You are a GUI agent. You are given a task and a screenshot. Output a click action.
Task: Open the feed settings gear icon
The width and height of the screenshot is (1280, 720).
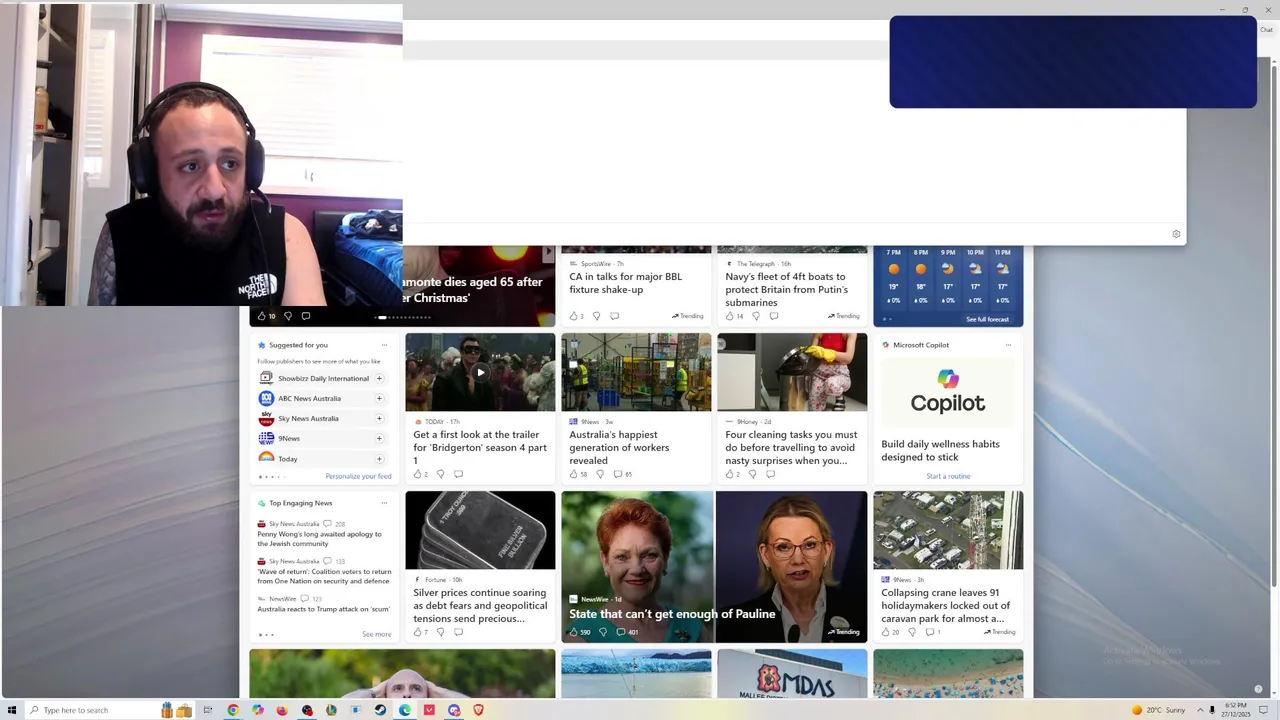pyautogui.click(x=1176, y=234)
